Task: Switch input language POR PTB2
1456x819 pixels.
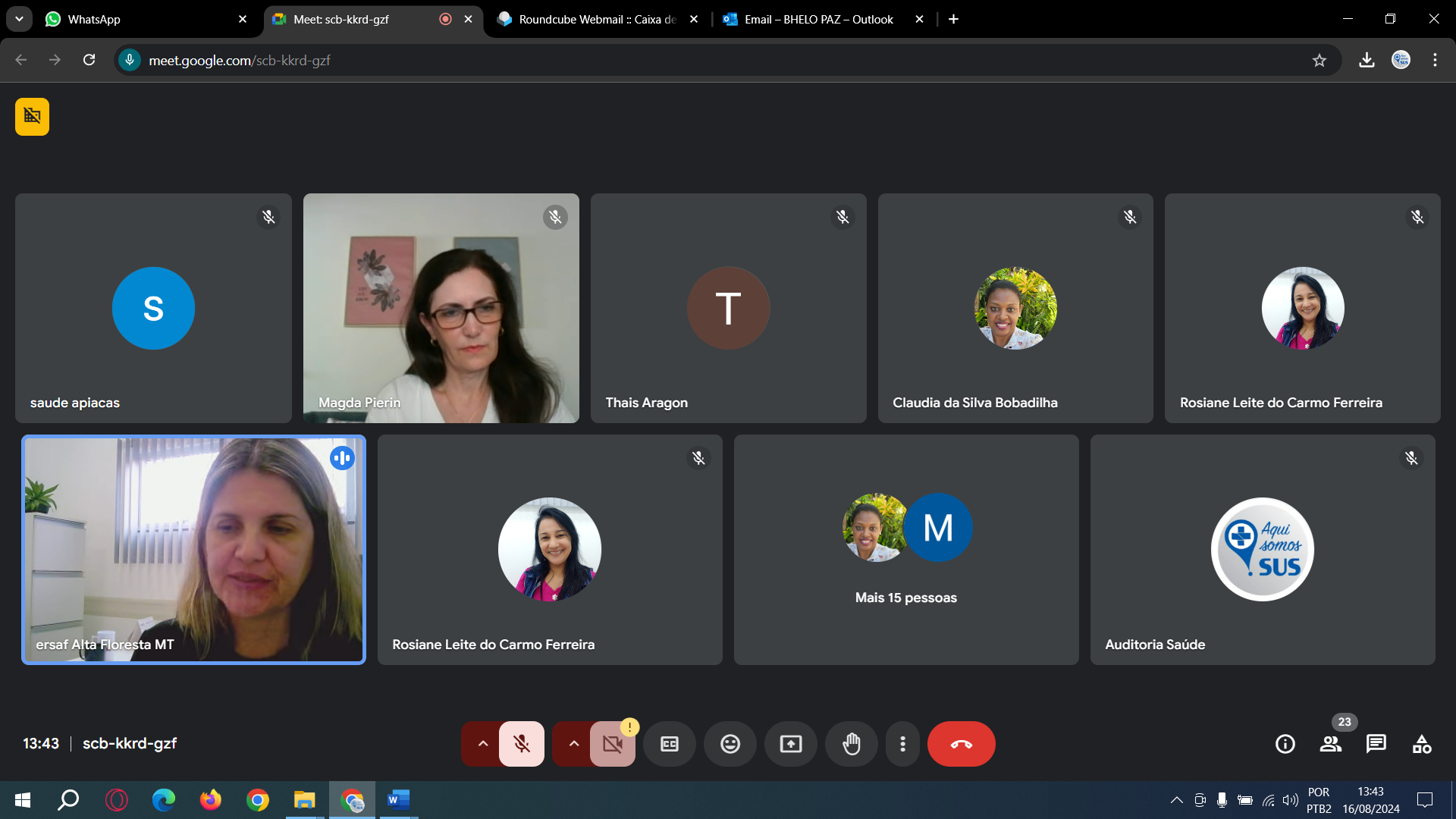Action: [x=1319, y=800]
